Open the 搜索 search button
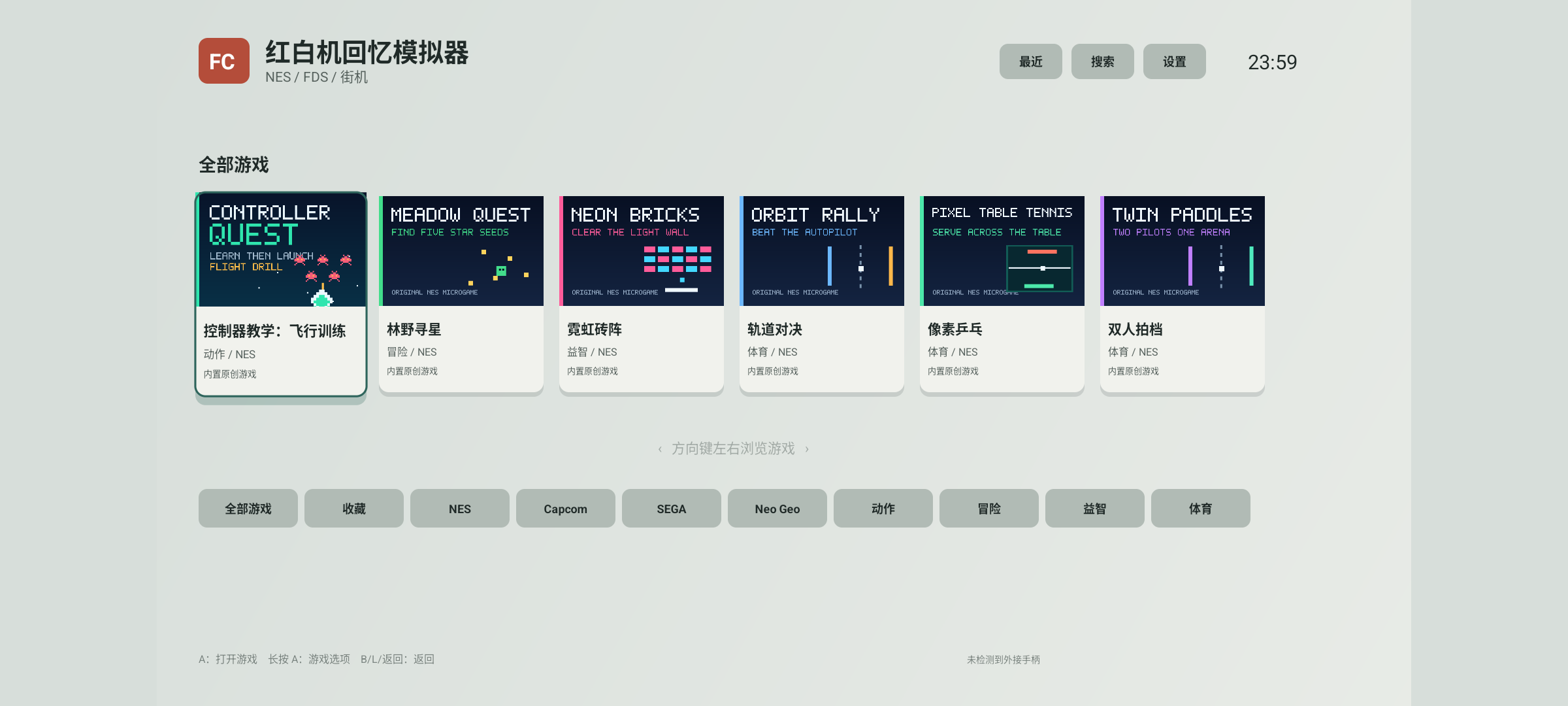The height and width of the screenshot is (706, 1568). point(1102,61)
